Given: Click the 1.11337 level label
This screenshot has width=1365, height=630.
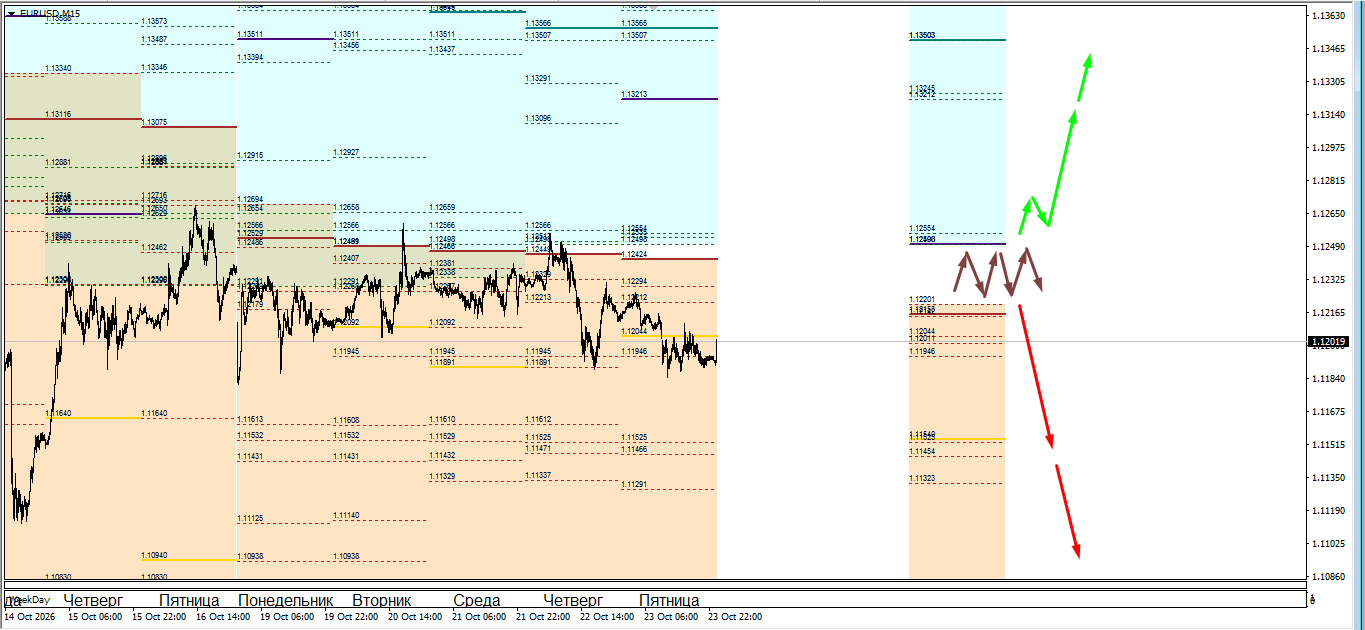Looking at the screenshot, I should tap(538, 475).
